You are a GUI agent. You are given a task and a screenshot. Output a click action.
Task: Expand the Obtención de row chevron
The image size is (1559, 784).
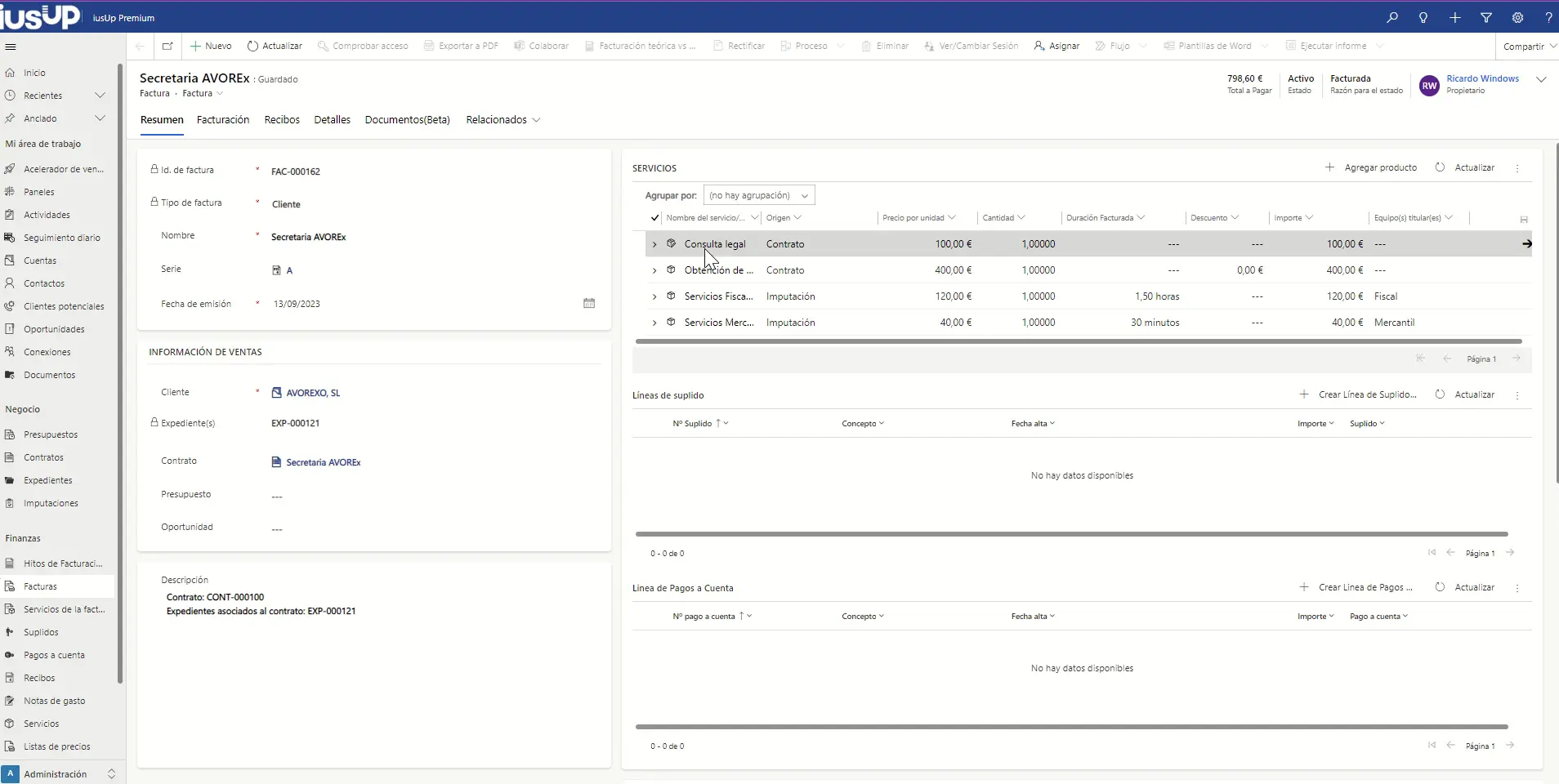click(654, 270)
